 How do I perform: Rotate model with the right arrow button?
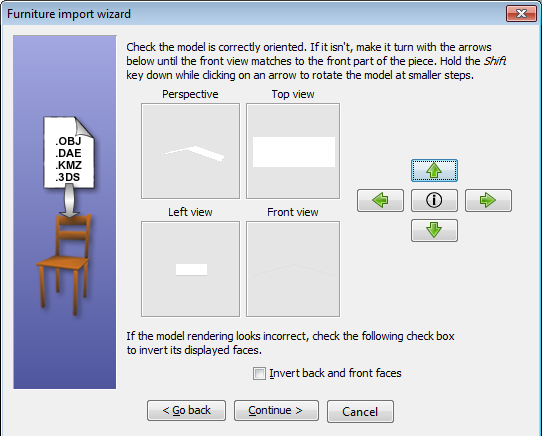[488, 200]
